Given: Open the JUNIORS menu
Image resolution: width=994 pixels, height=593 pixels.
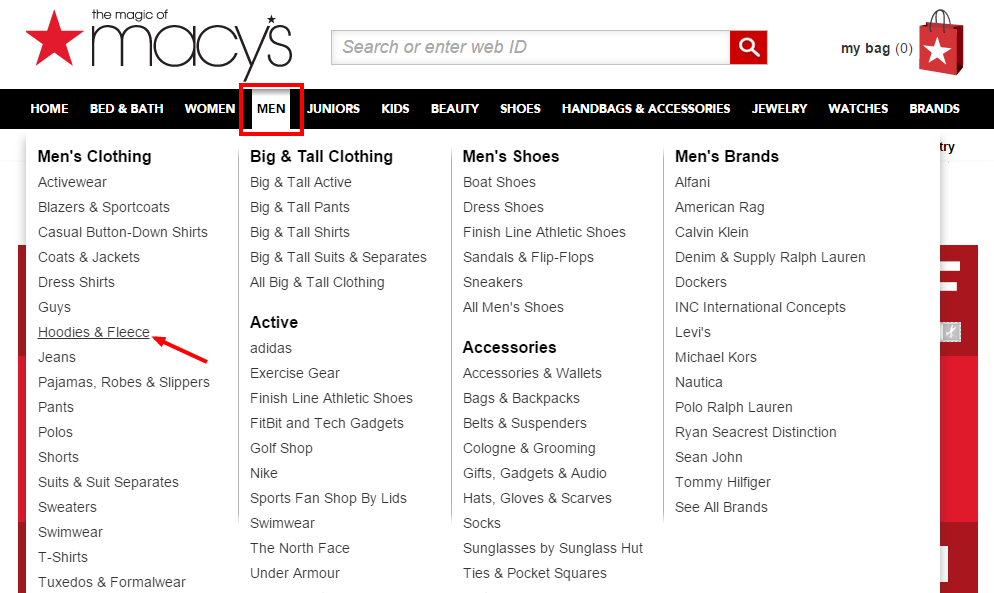Looking at the screenshot, I should click(333, 108).
